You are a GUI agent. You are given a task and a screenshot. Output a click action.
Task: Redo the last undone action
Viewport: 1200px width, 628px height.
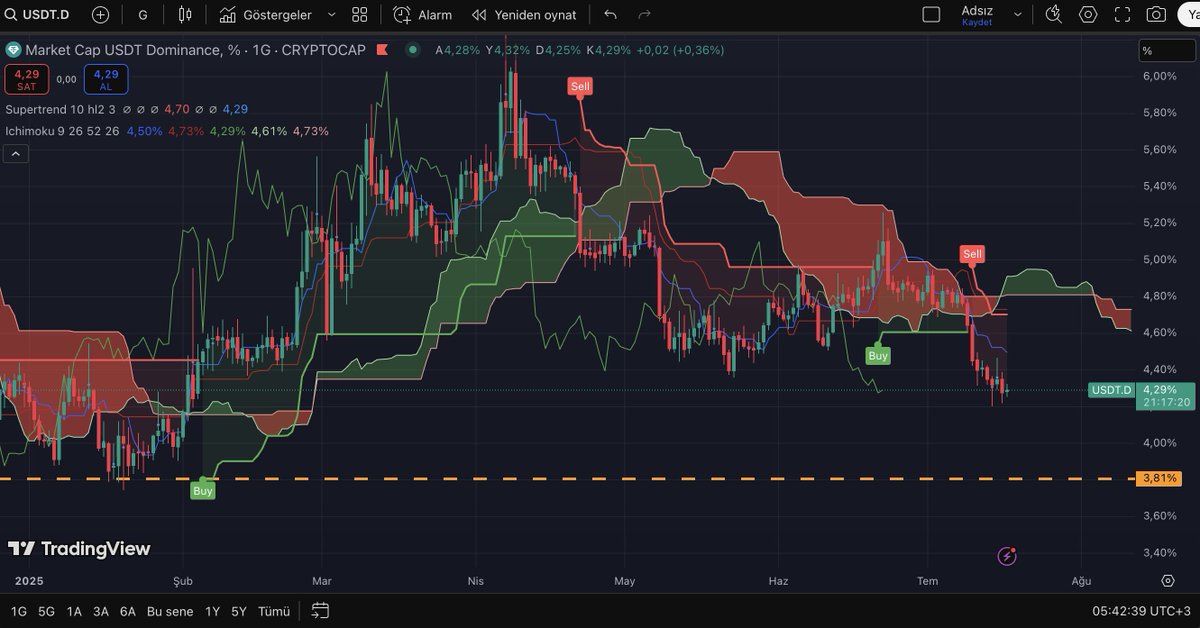pyautogui.click(x=645, y=15)
